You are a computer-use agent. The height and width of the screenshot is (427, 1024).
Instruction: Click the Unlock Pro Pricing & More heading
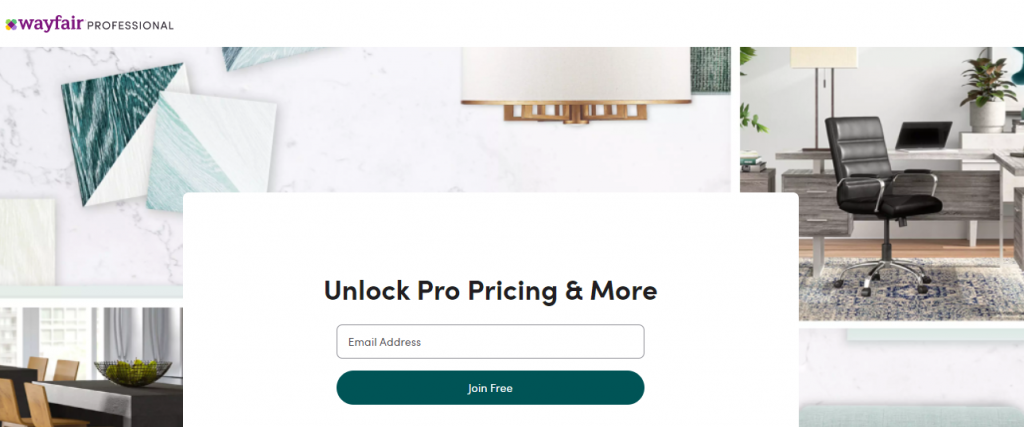point(490,291)
